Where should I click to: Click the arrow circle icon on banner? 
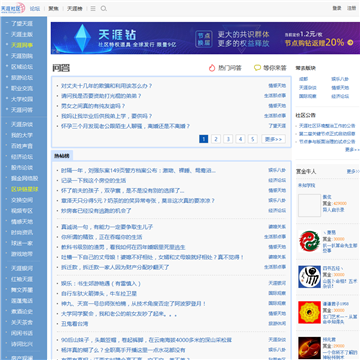click(350, 42)
